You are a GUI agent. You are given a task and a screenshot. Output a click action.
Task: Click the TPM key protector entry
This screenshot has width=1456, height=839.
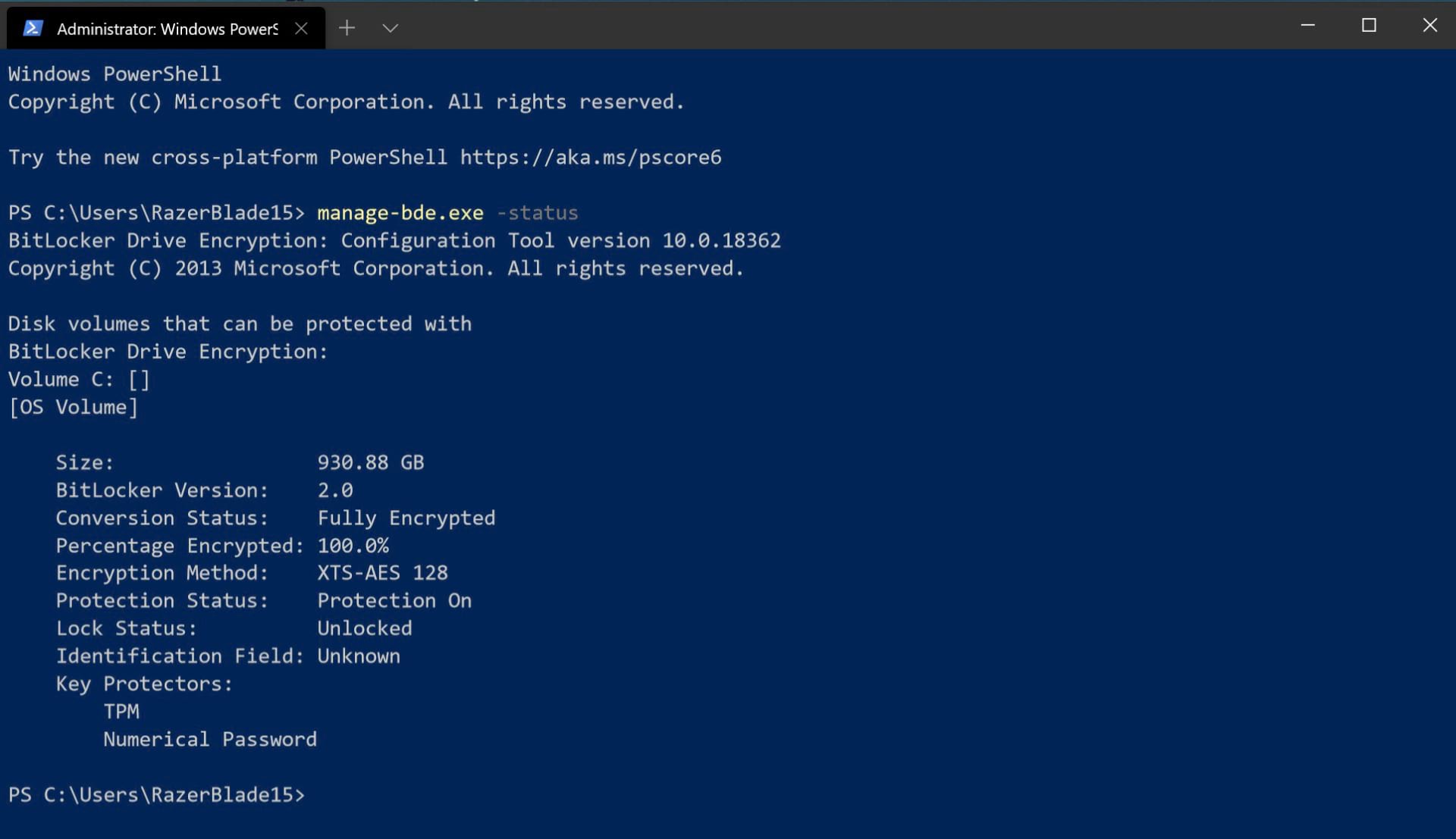point(121,711)
